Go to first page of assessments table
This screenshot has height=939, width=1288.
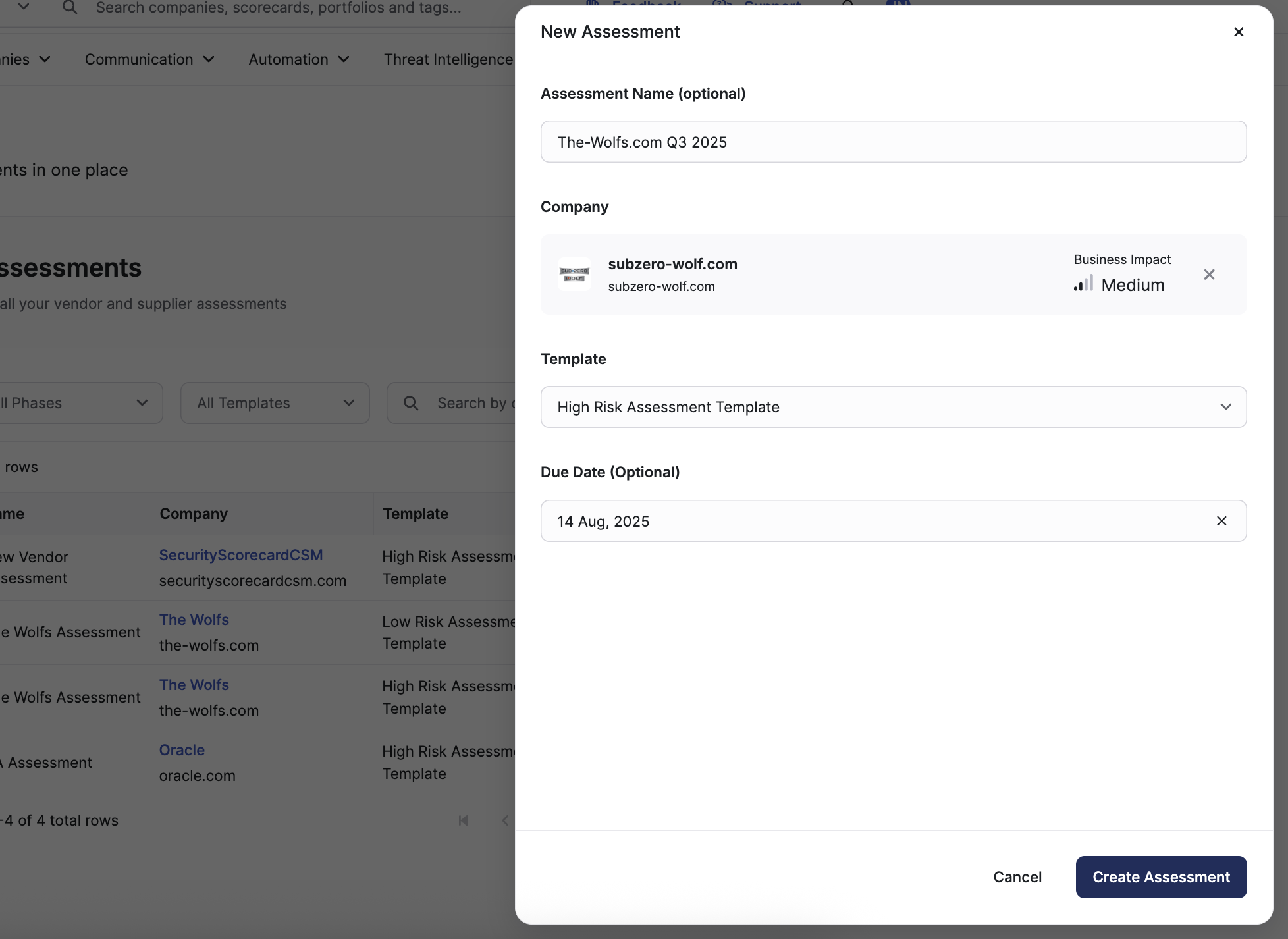[x=464, y=820]
